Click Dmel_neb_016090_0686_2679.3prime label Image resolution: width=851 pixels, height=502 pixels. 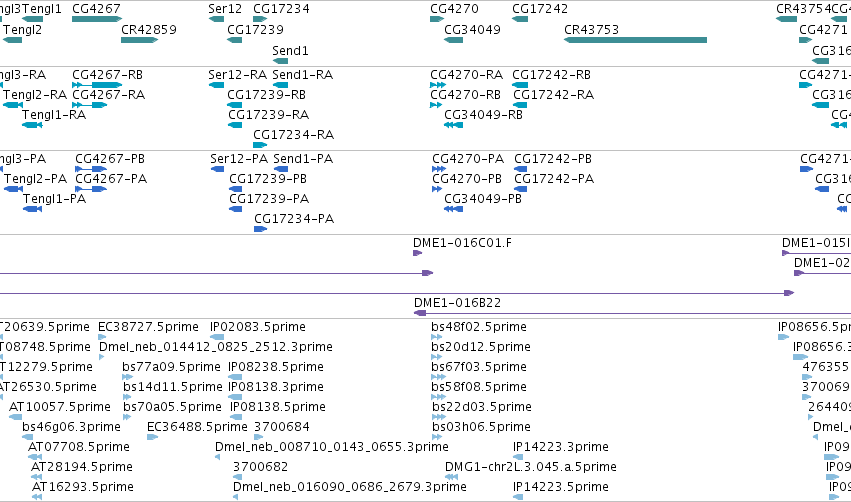[350, 487]
